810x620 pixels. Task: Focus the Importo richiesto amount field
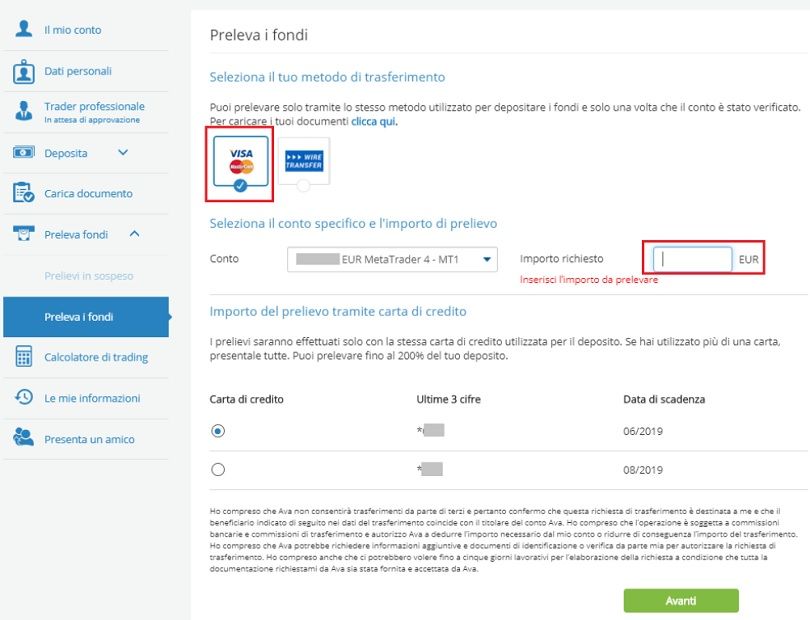point(693,260)
